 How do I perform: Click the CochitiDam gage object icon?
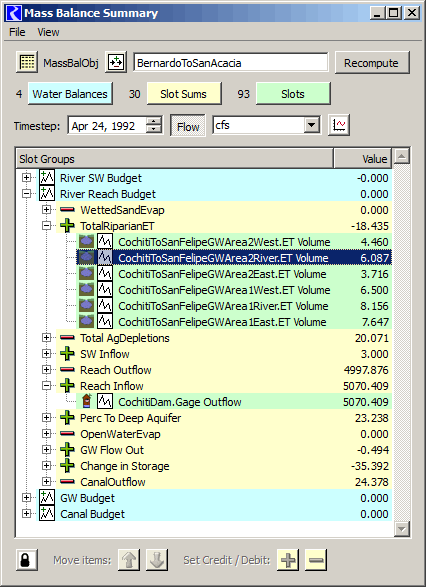[x=87, y=402]
